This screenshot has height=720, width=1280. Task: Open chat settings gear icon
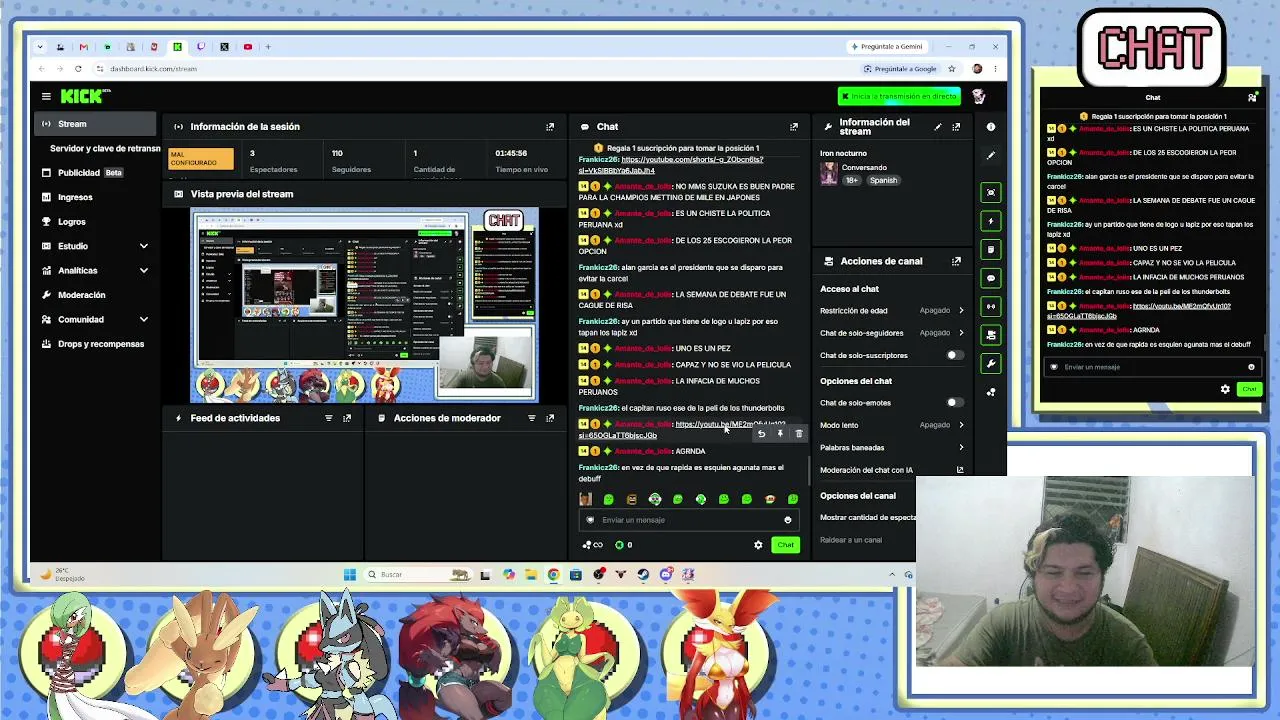[x=758, y=545]
